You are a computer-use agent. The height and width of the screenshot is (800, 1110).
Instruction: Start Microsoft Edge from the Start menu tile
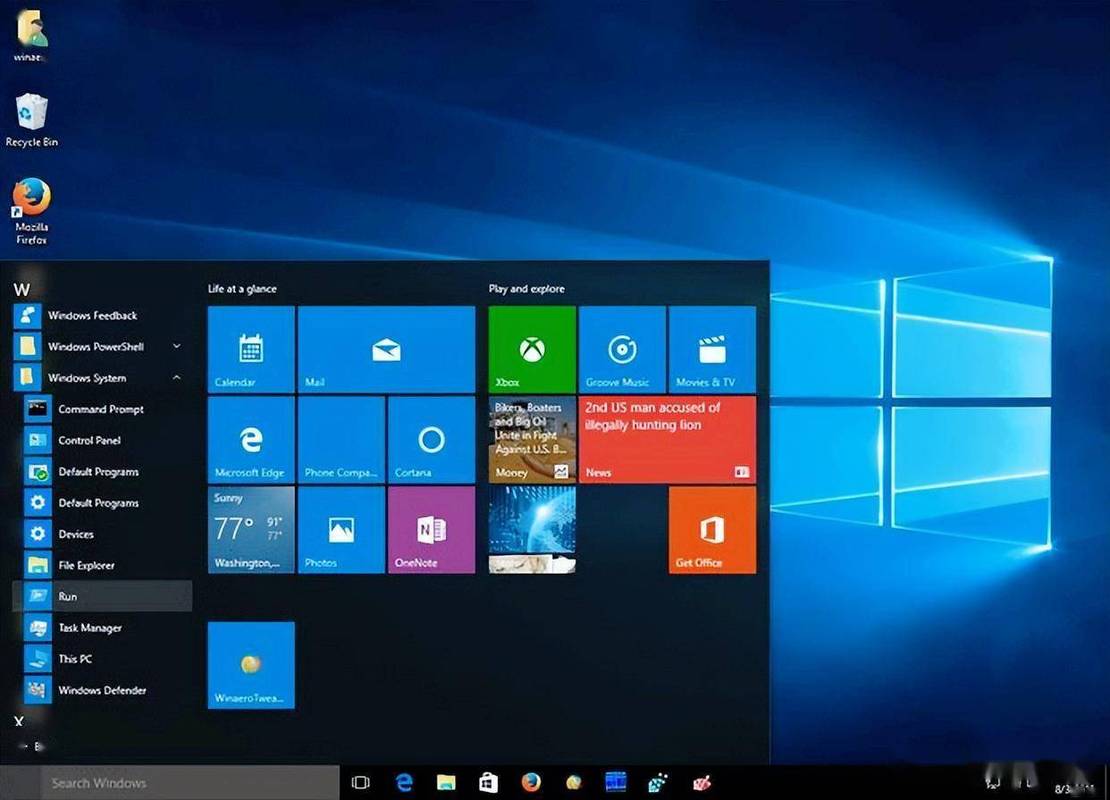[250, 438]
